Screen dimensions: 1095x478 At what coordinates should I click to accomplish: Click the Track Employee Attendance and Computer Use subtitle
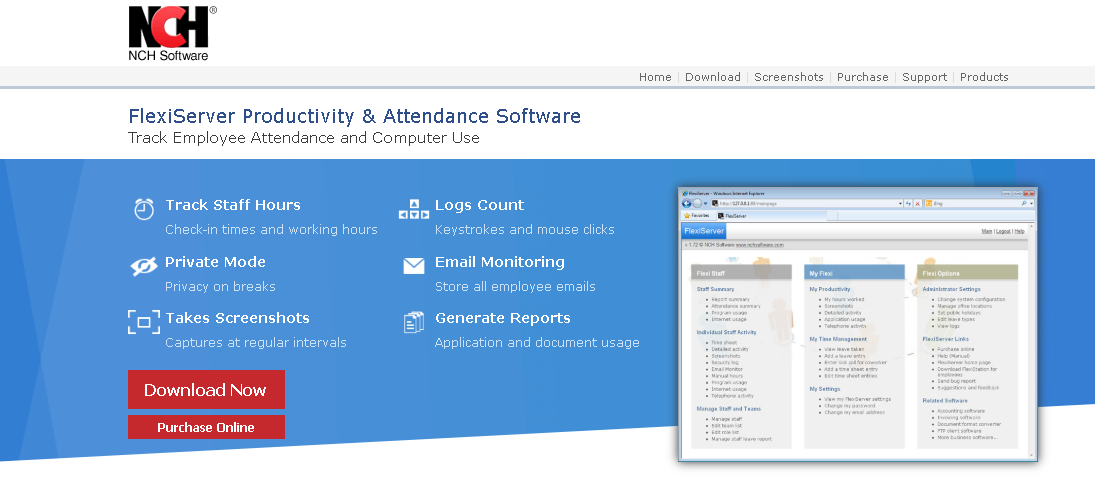coord(304,138)
